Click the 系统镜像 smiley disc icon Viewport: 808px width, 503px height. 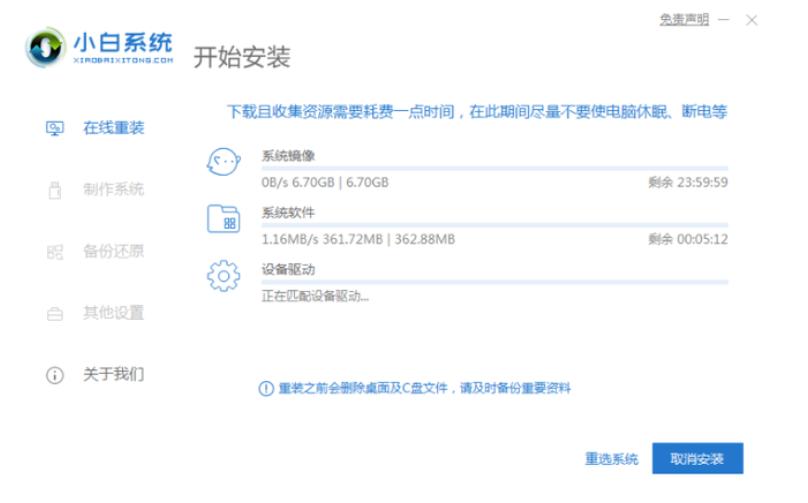point(222,162)
